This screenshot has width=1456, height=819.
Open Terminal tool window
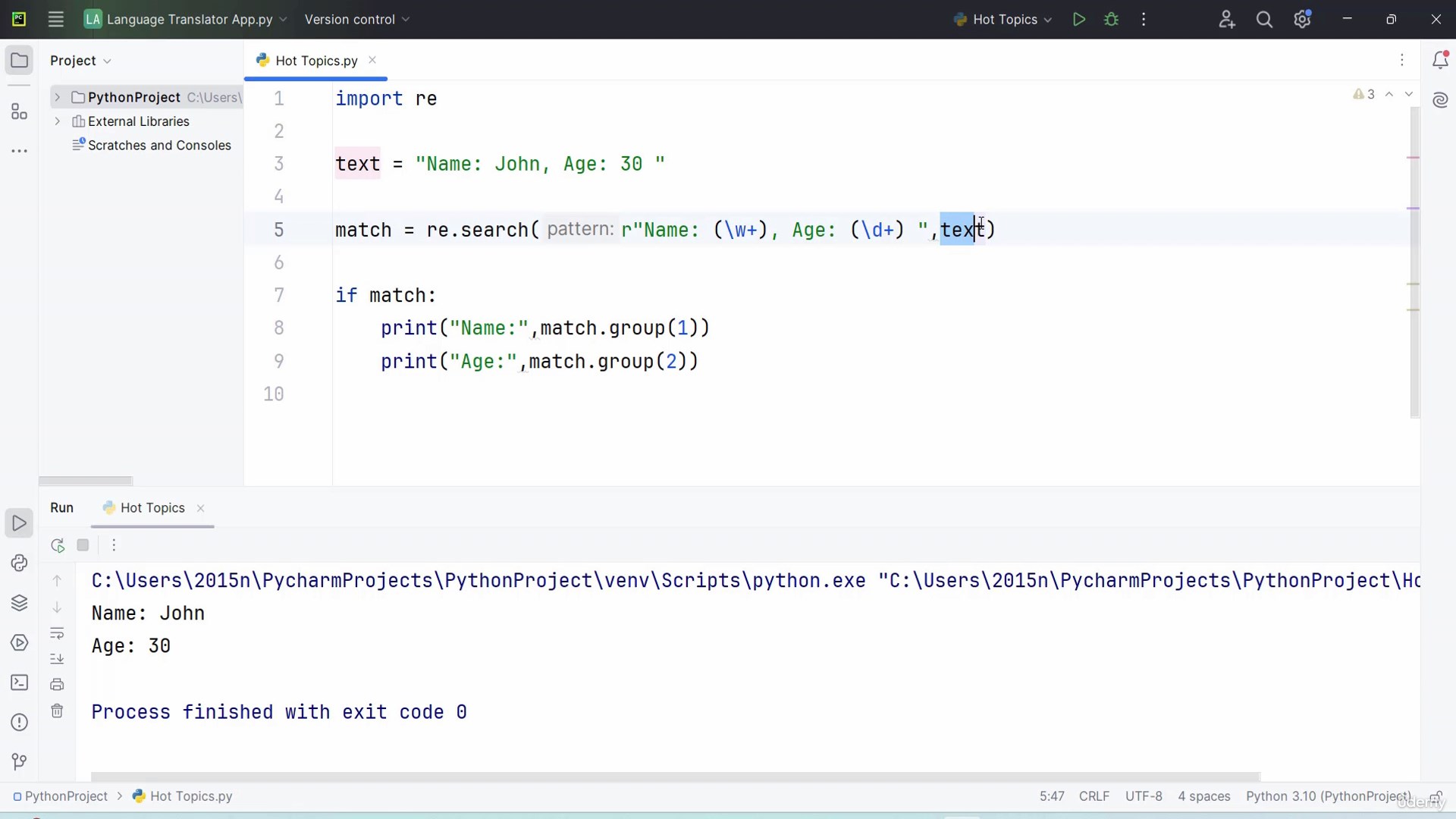point(20,682)
